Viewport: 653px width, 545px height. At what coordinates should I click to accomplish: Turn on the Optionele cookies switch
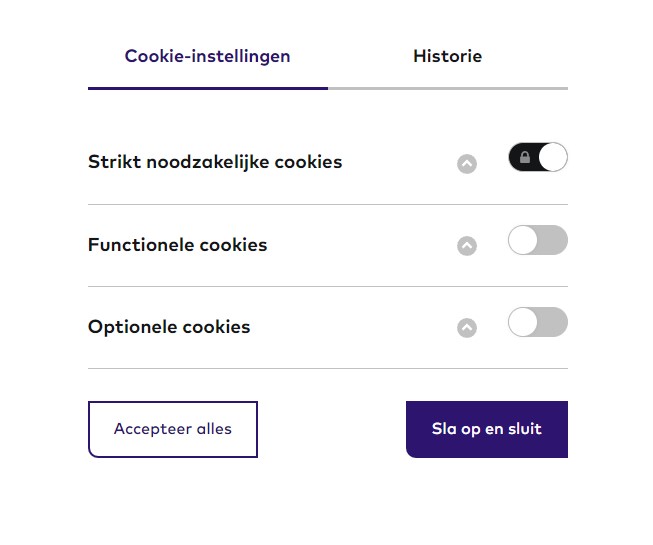pyautogui.click(x=538, y=322)
